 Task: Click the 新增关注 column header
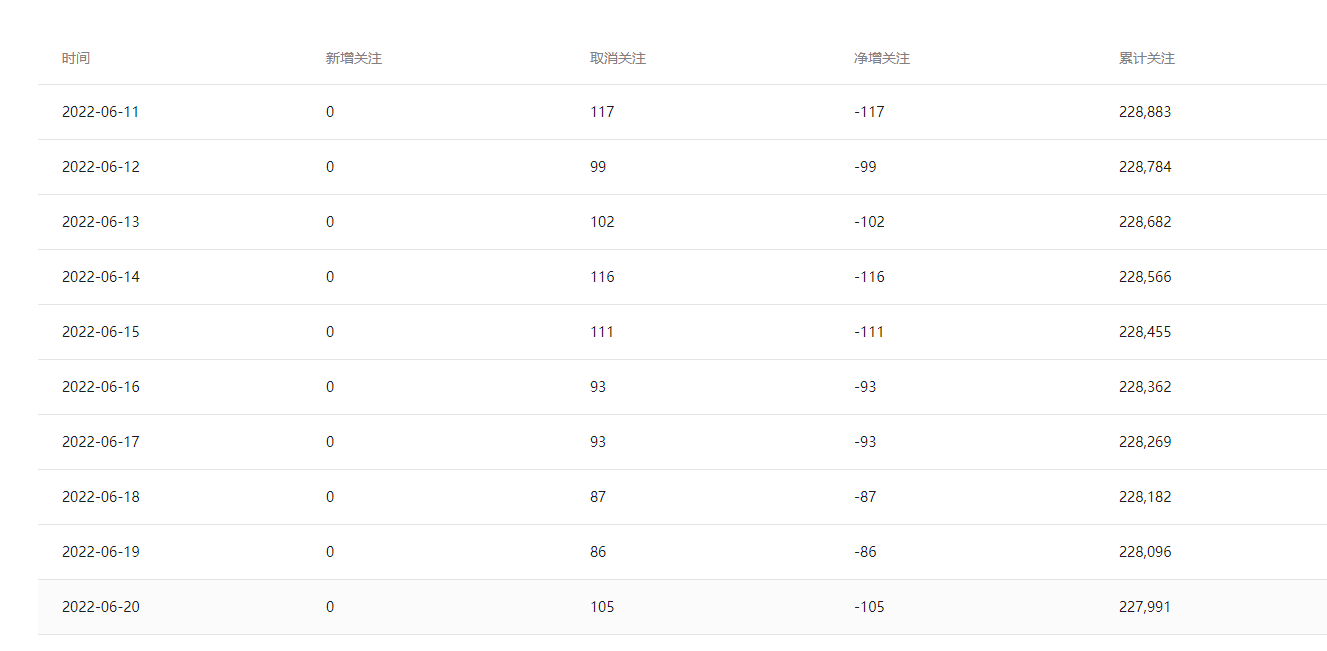354,59
